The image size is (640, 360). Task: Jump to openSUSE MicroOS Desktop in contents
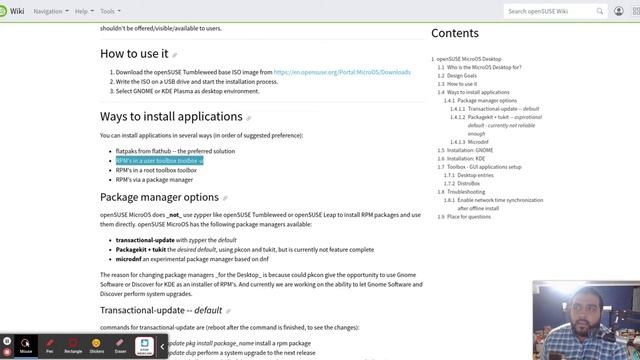(x=469, y=59)
